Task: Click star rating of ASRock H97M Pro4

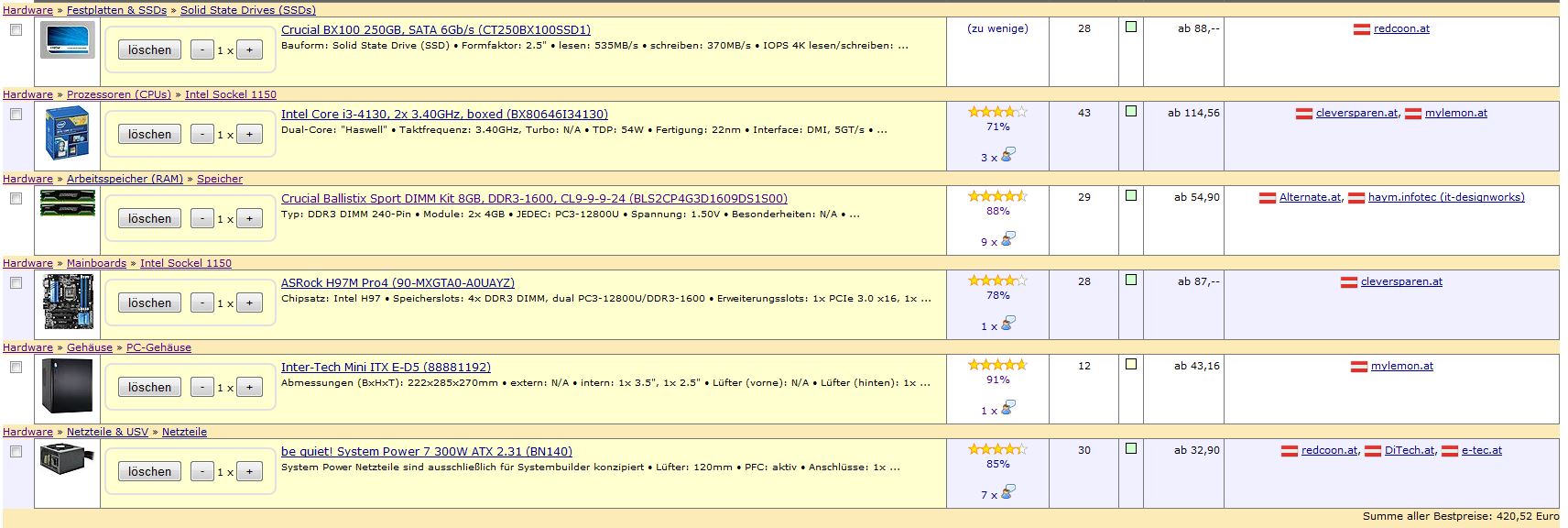Action: (997, 280)
